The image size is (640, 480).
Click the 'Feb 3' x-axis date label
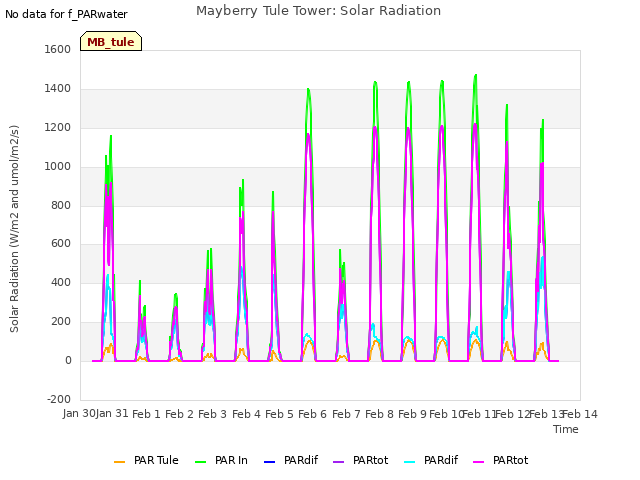pos(212,414)
